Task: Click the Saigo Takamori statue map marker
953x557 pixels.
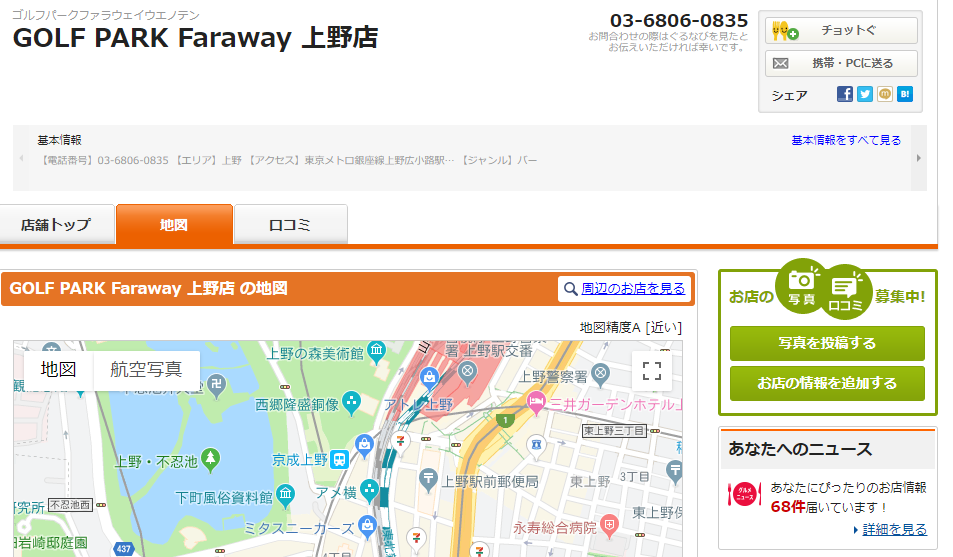Action: pos(351,404)
